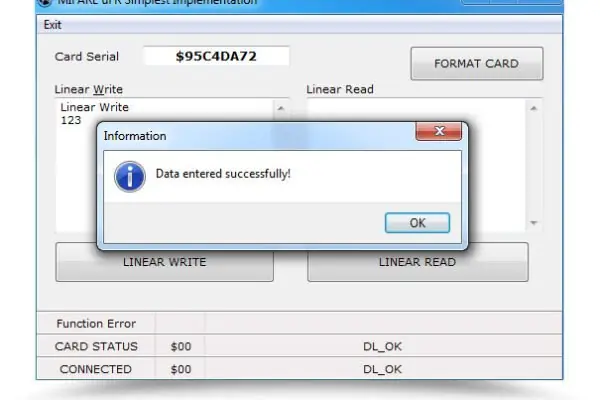
Task: Click the Linear Write box scroll-up arrow
Action: (x=280, y=108)
